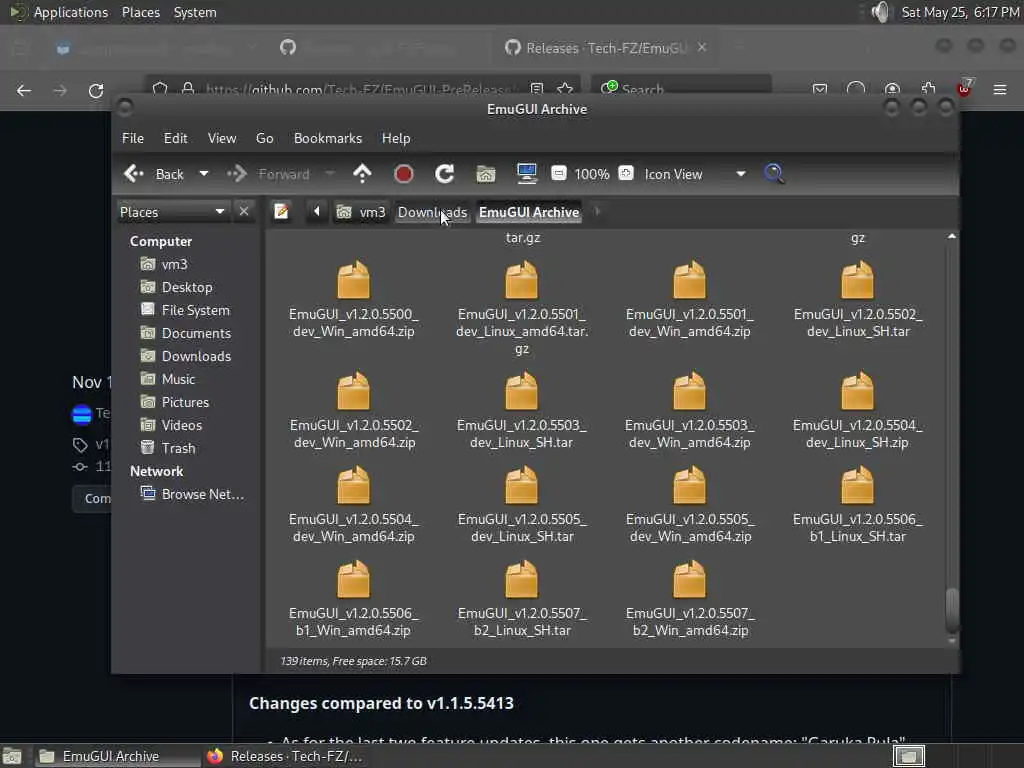1024x768 pixels.
Task: Go up to parent folder icon
Action: (362, 174)
